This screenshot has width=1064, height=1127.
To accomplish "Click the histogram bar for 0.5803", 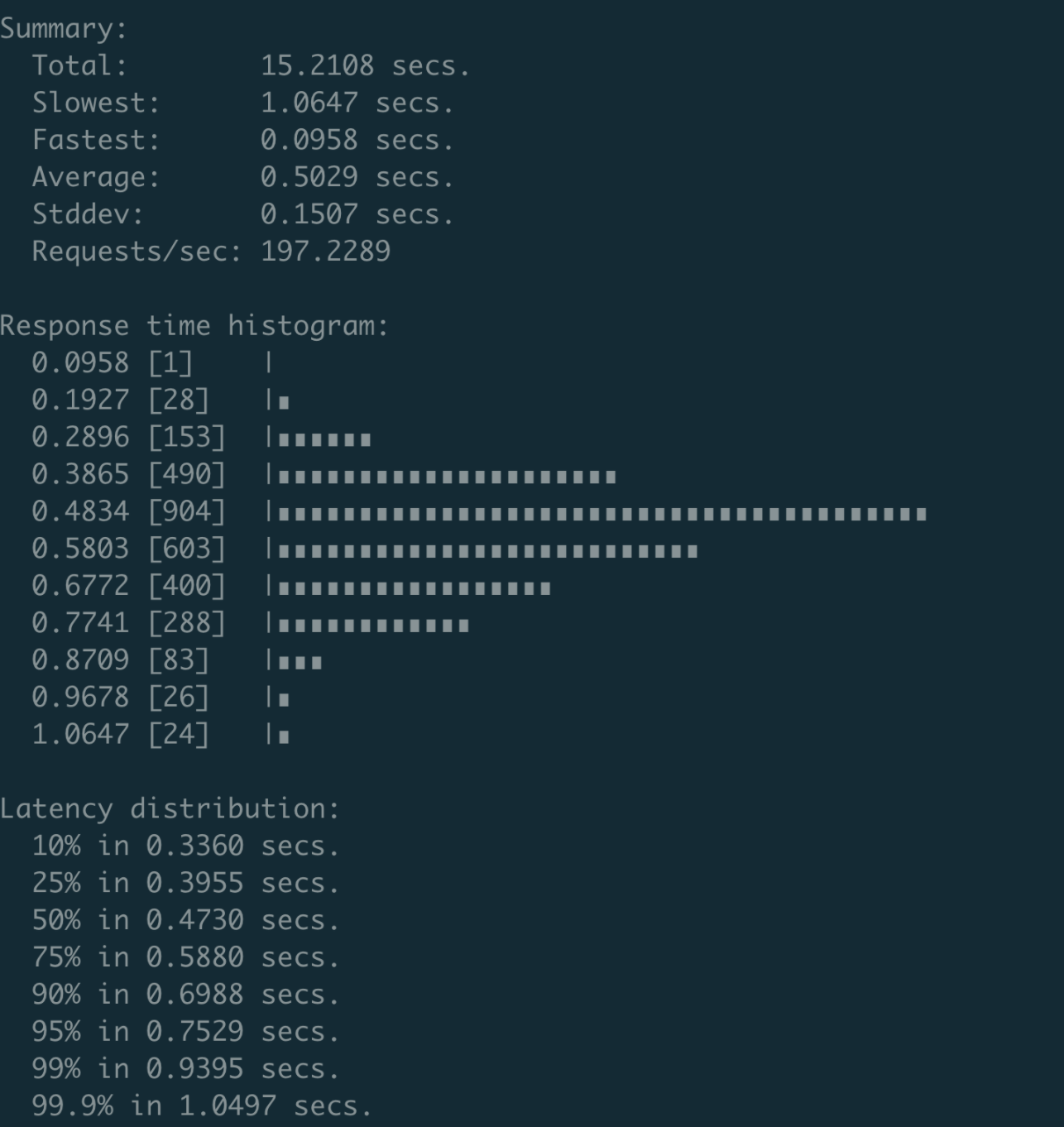I will (x=487, y=551).
